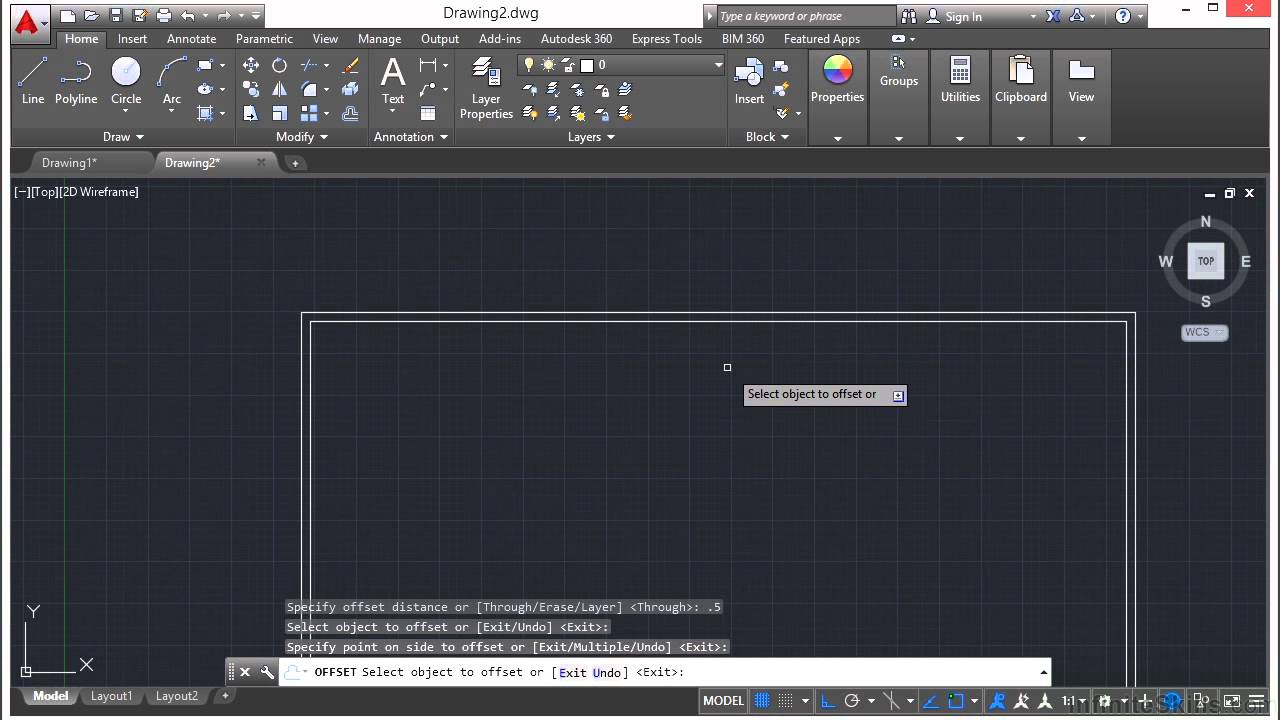Click the Plot printer icon

164,16
